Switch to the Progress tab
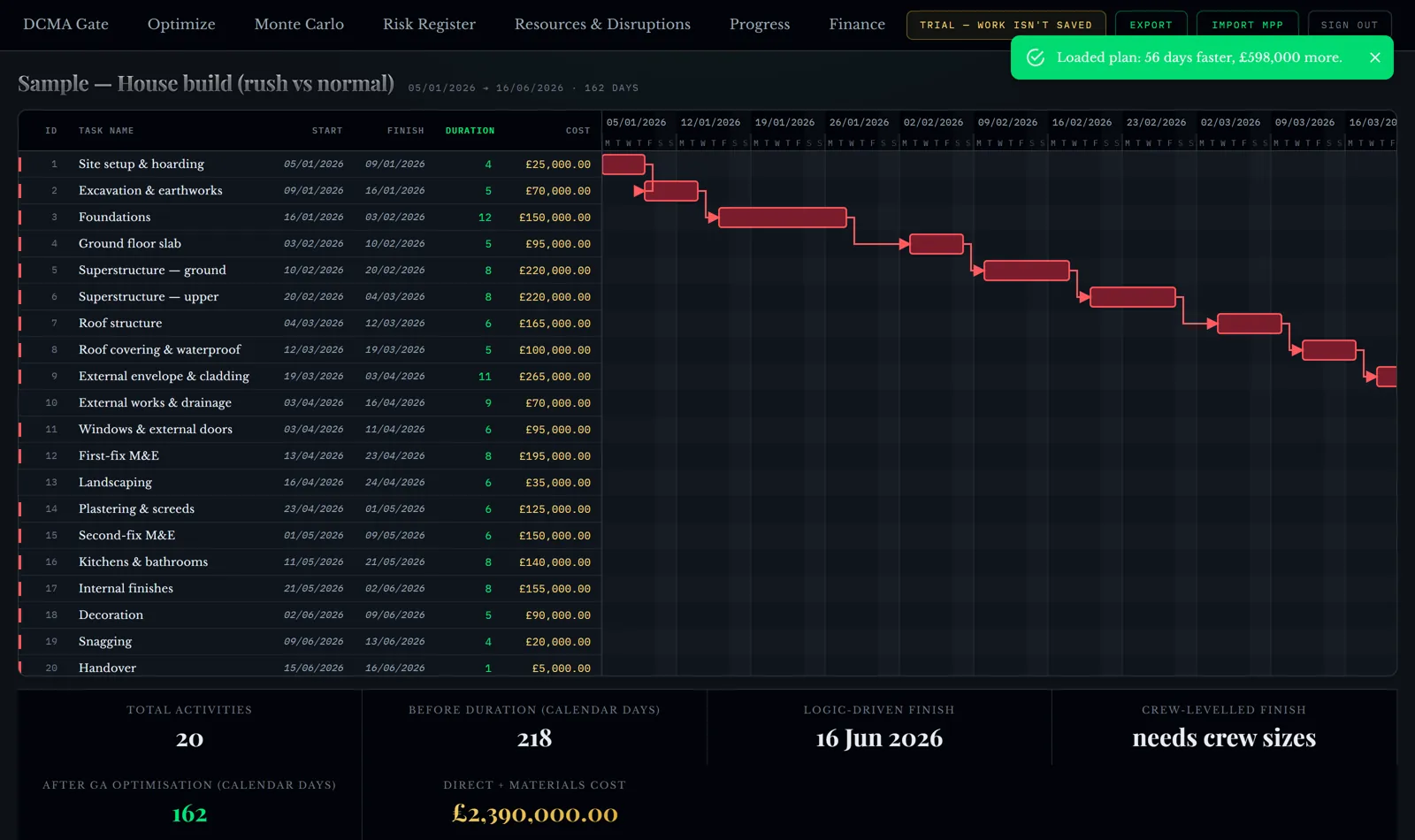Image resolution: width=1415 pixels, height=840 pixels. [x=760, y=24]
